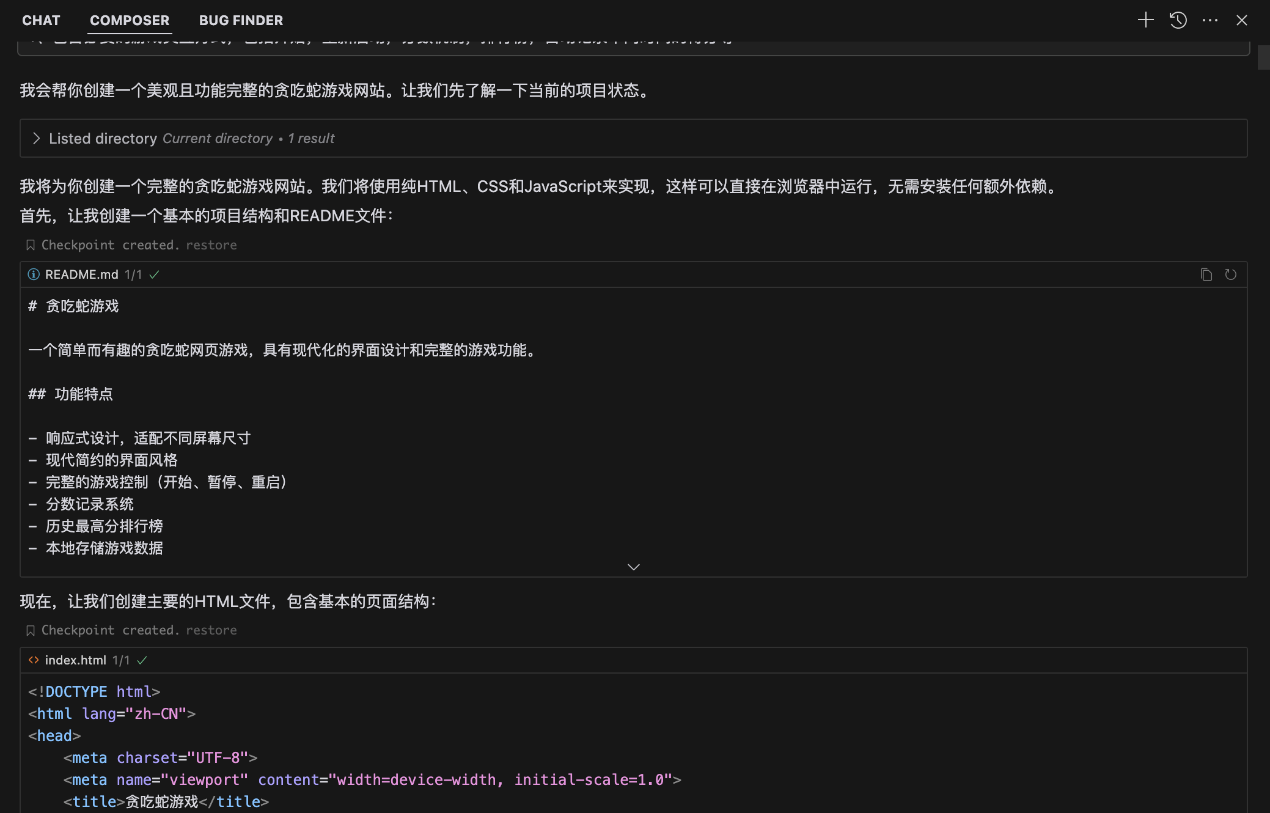The image size is (1270, 813).
Task: Click restore on the checkpoint above index.html
Action: point(211,631)
